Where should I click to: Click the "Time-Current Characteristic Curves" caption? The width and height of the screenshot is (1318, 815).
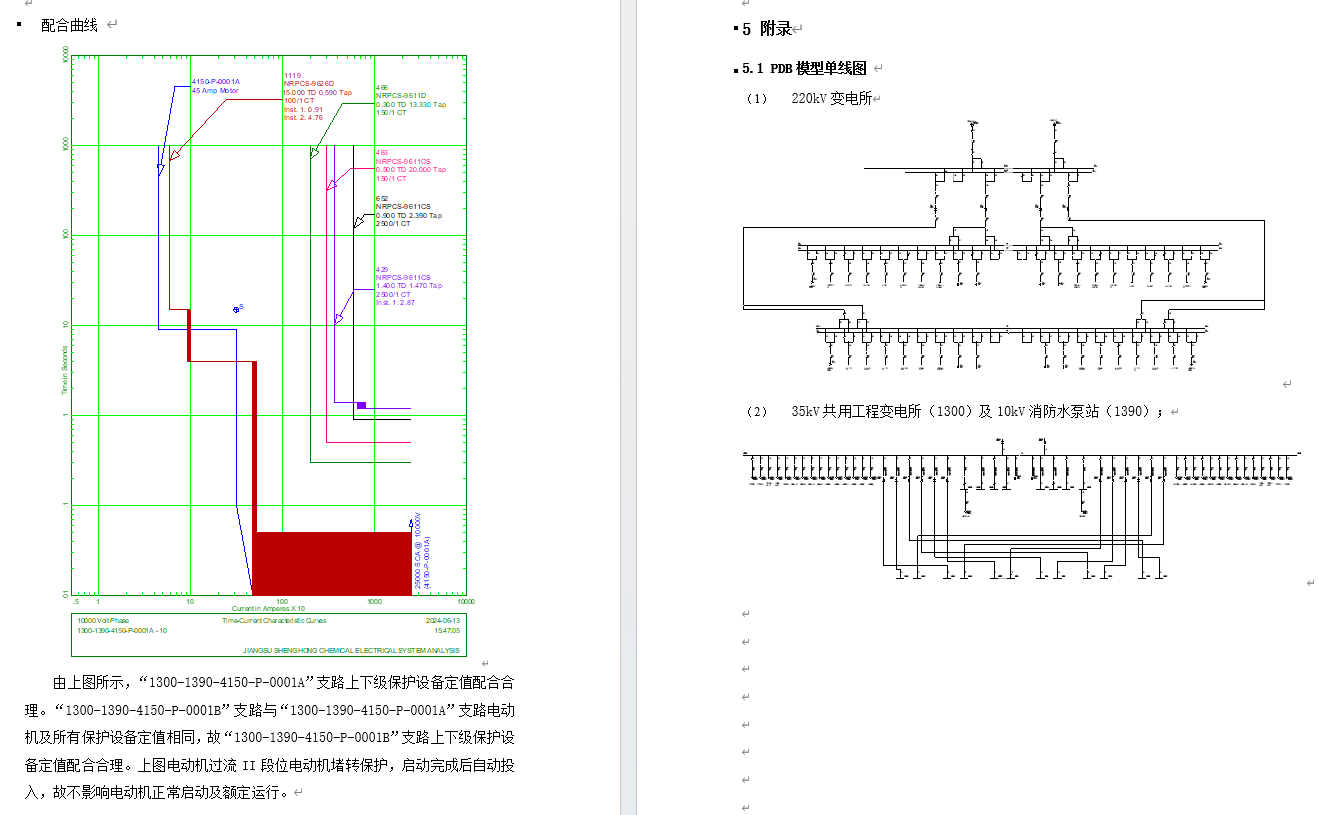[x=274, y=620]
